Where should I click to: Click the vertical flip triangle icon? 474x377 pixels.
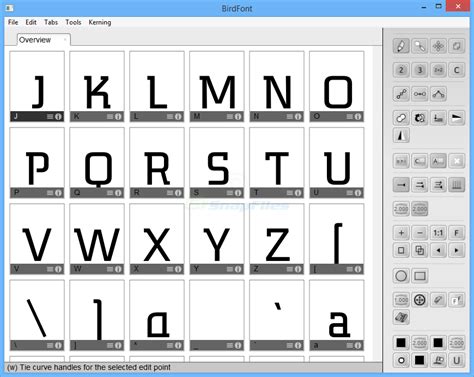[401, 136]
